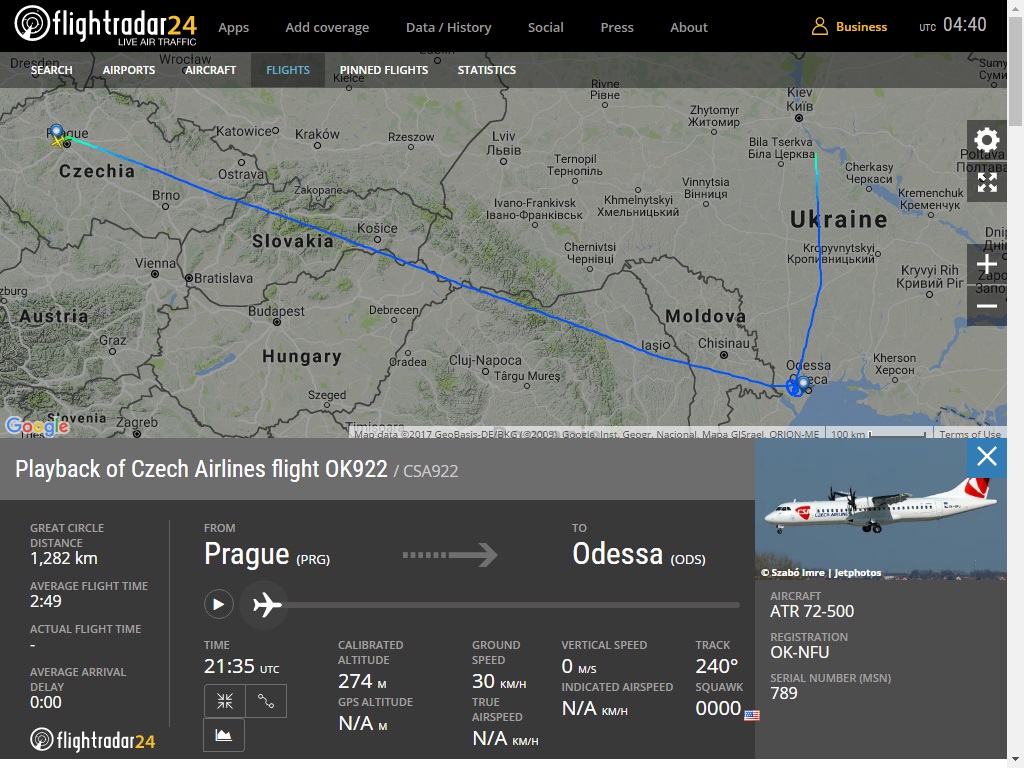Open the Press page link
Viewport: 1024px width, 768px height.
pos(617,27)
